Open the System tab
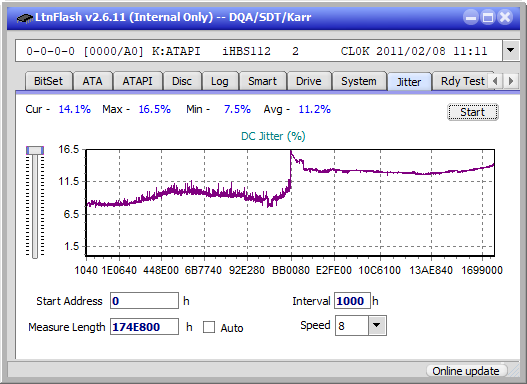527x384 pixels. [x=359, y=81]
